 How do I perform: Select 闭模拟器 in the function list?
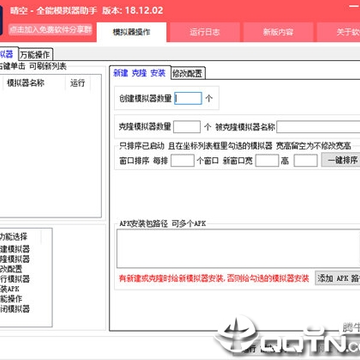coord(15,309)
